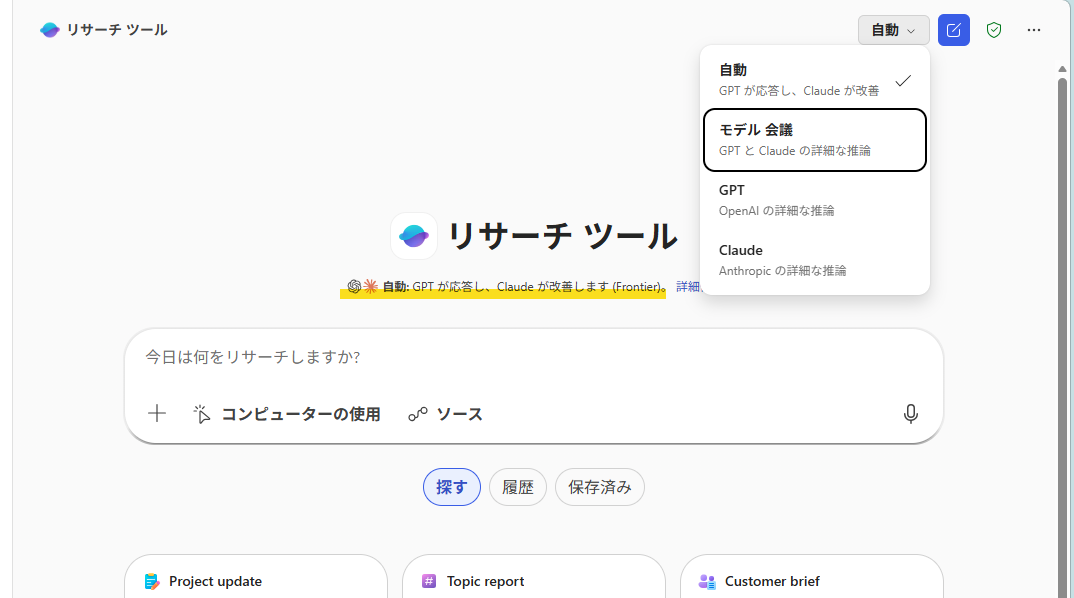Screen dimensions: 1074x598
Task: Click the microphone voice input icon
Action: point(910,414)
